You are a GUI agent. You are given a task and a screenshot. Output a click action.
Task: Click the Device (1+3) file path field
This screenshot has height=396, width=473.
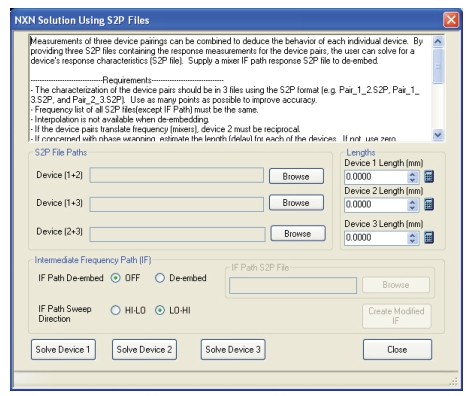point(177,204)
